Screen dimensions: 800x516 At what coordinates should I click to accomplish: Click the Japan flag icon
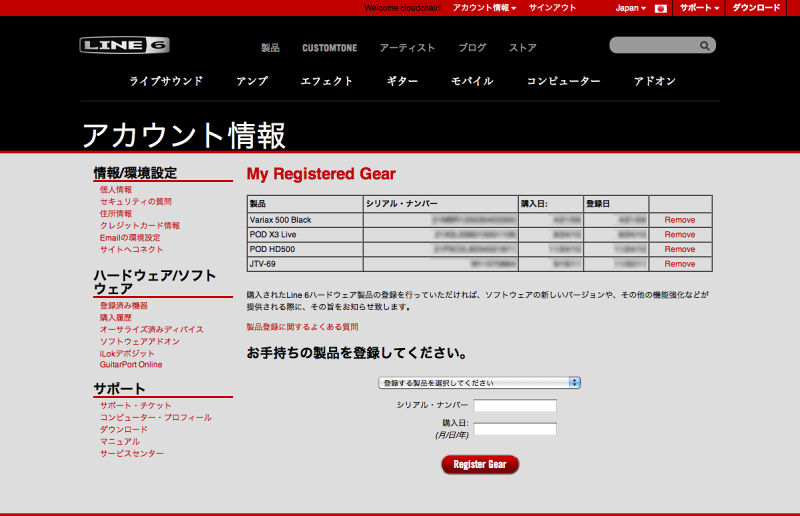click(660, 8)
